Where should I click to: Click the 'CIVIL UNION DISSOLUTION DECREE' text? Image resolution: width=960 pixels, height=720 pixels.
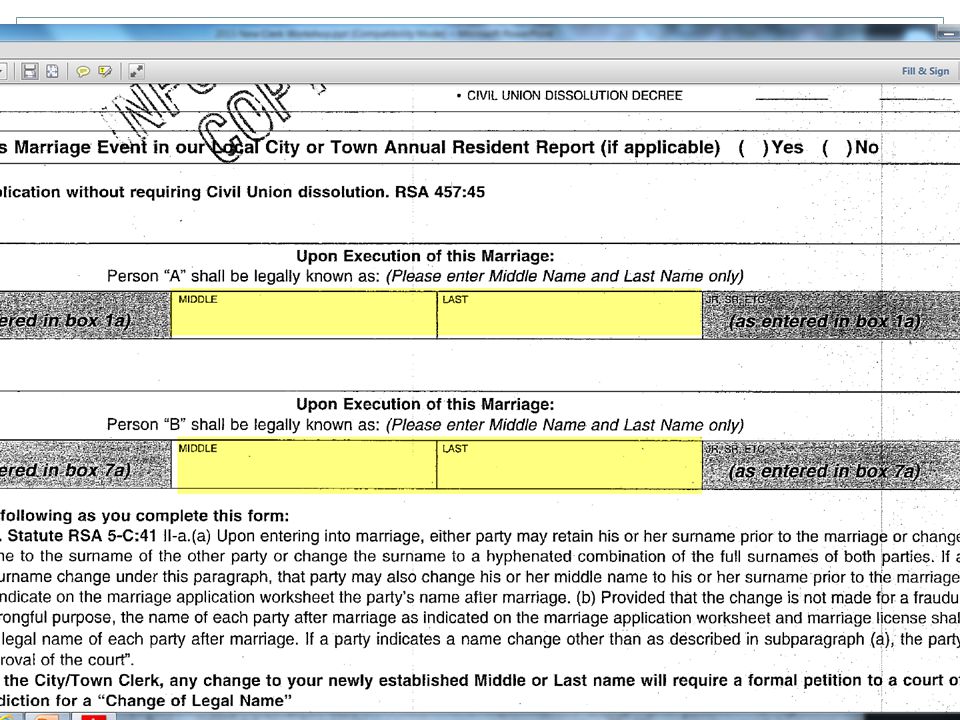click(x=574, y=96)
